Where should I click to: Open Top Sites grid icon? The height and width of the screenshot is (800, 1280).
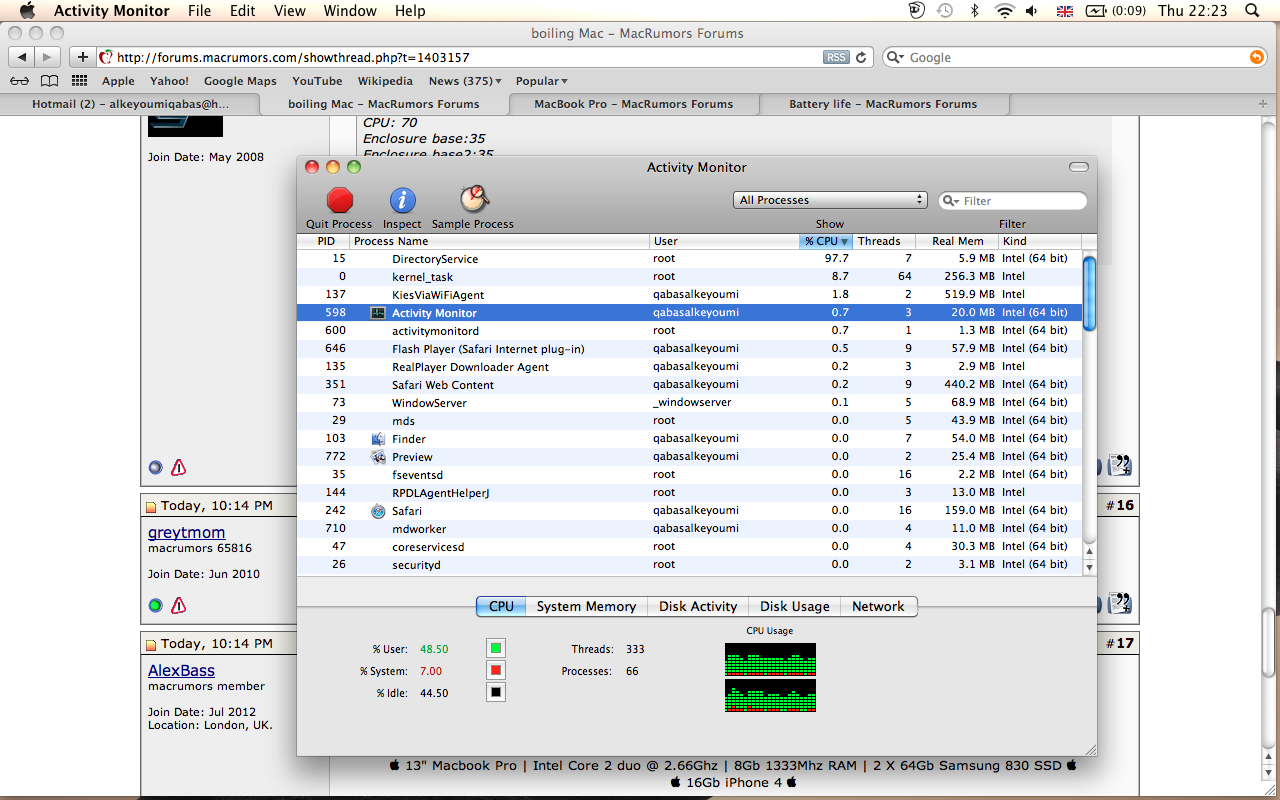pos(79,81)
